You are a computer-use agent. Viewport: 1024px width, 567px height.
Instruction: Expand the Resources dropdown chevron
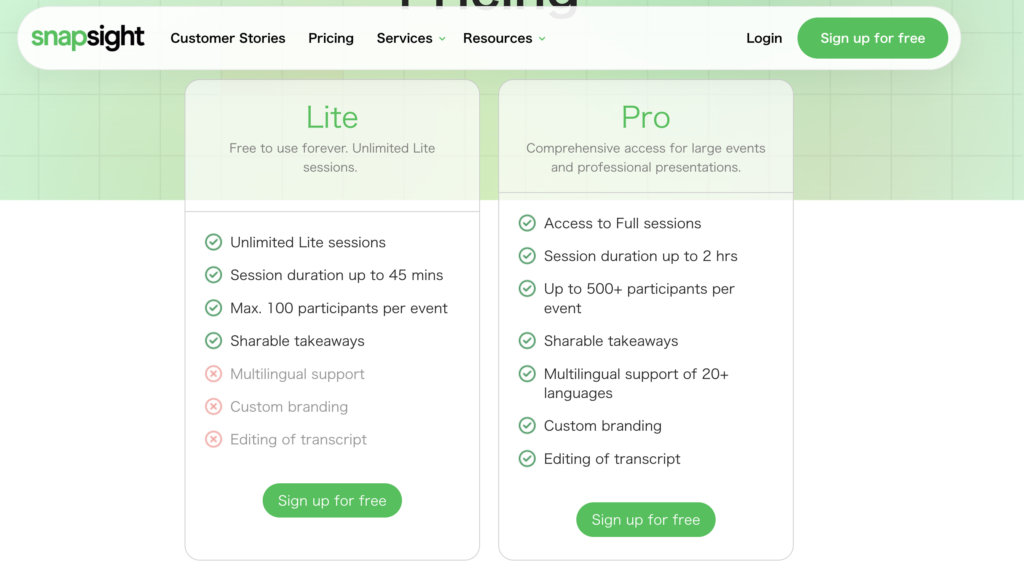click(542, 39)
